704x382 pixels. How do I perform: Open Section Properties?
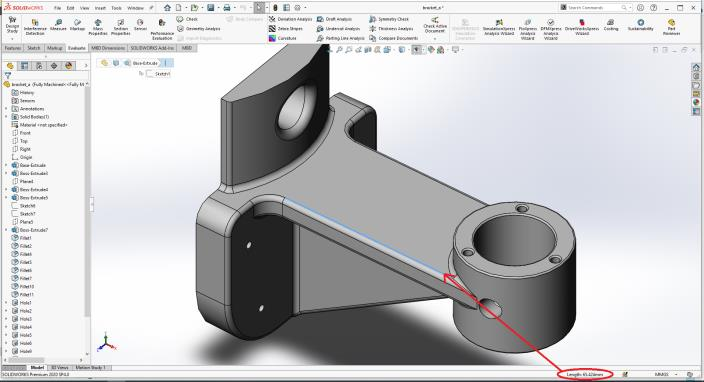[x=120, y=27]
